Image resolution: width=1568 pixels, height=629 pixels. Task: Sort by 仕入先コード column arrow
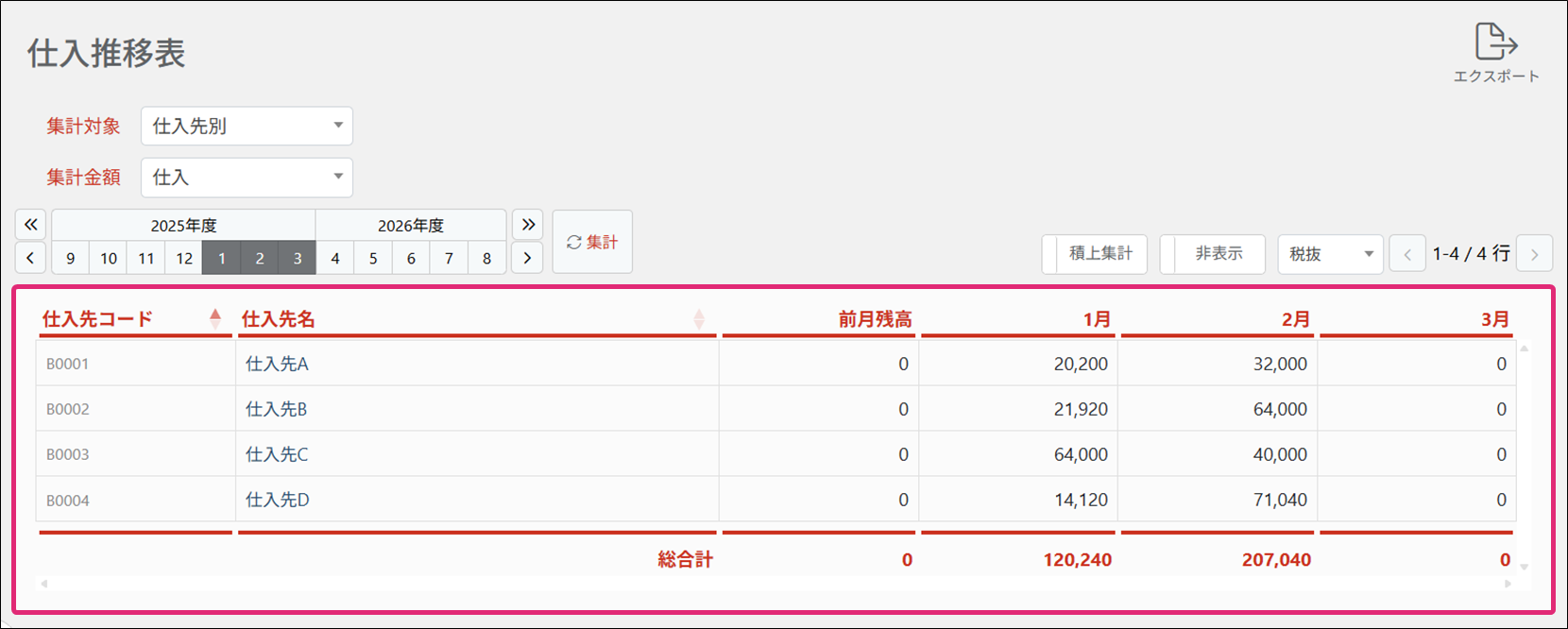coord(215,319)
